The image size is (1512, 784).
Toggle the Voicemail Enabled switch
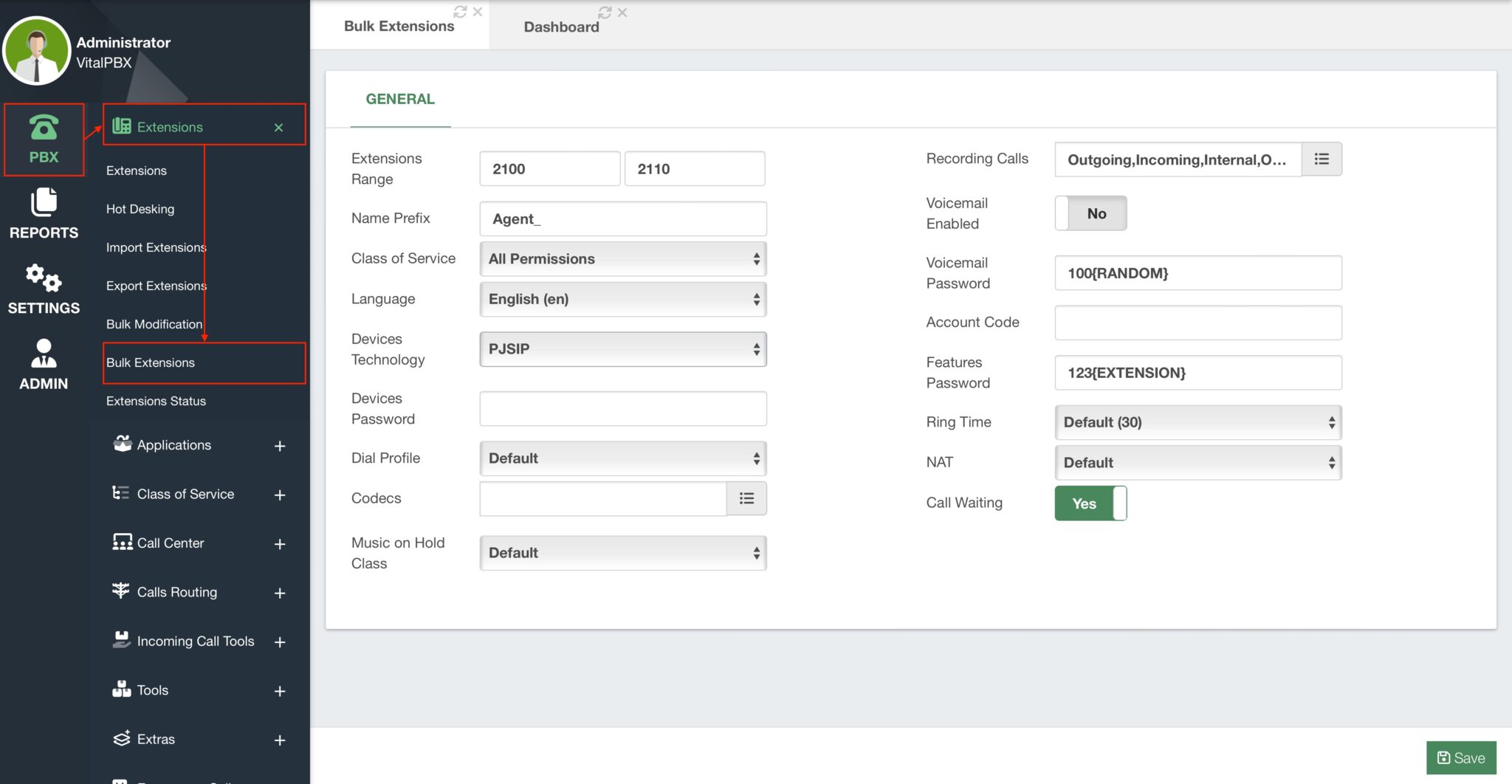[1090, 213]
